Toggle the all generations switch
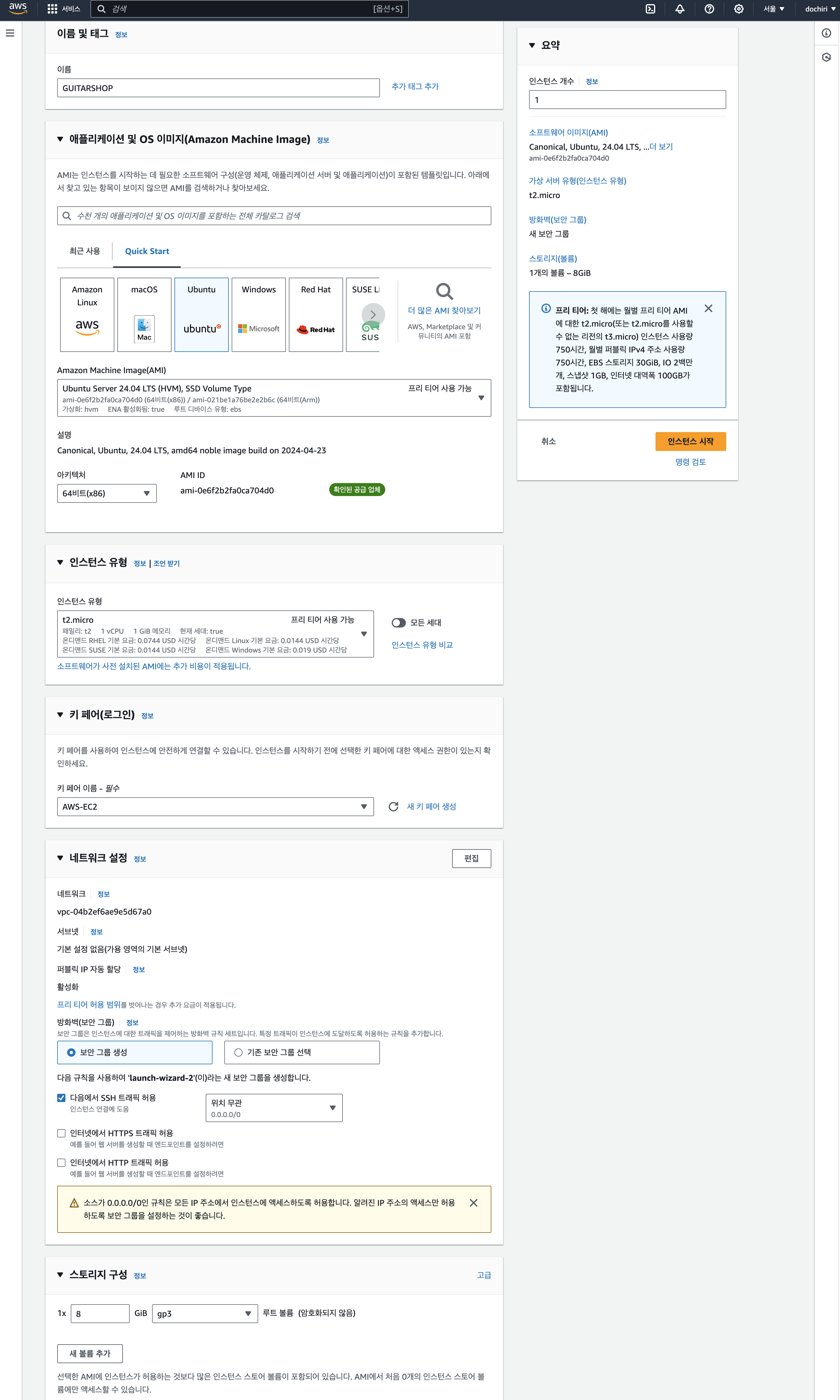Screen dimensions: 840x1400 pos(398,622)
